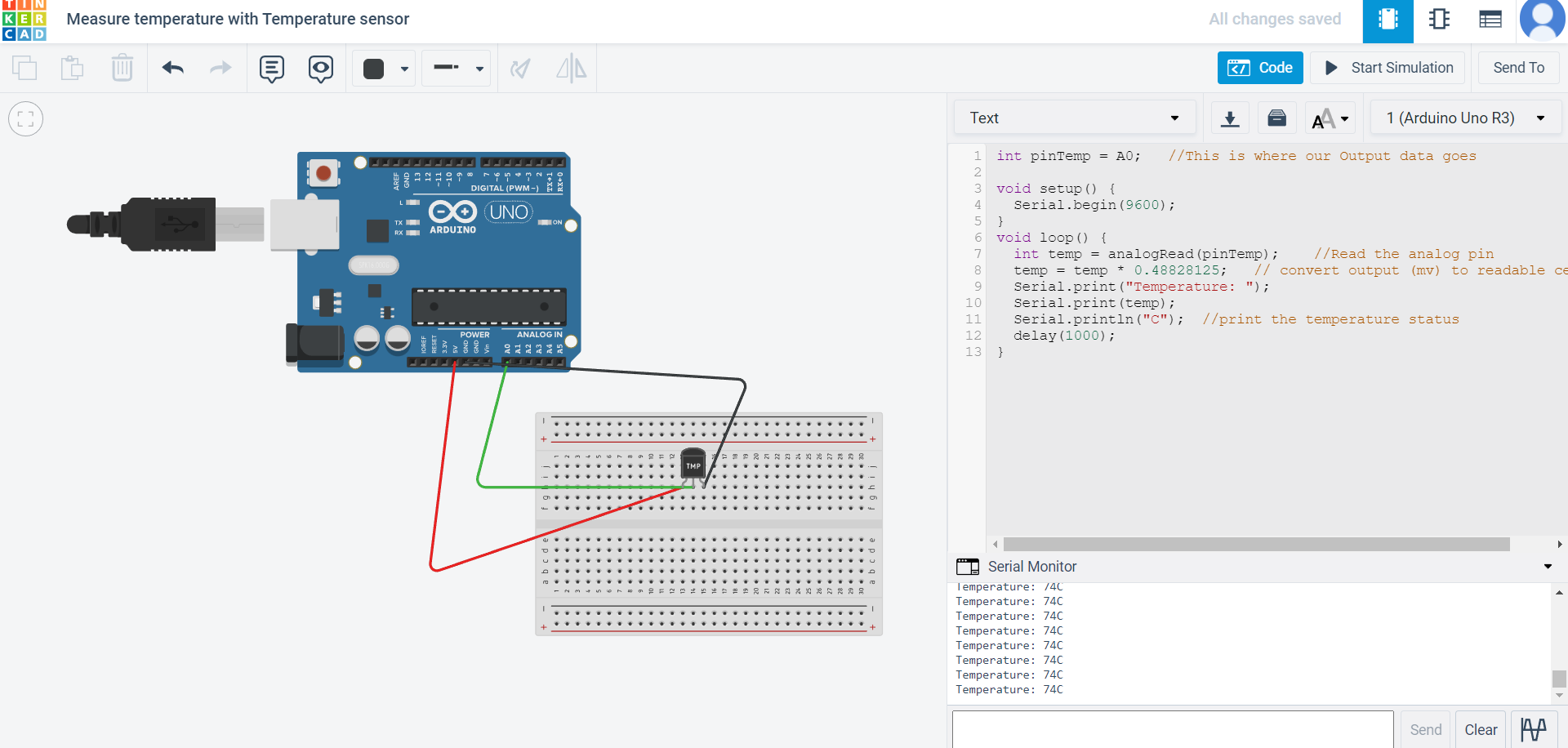
Task: Switch to the component list view
Action: click(1490, 20)
